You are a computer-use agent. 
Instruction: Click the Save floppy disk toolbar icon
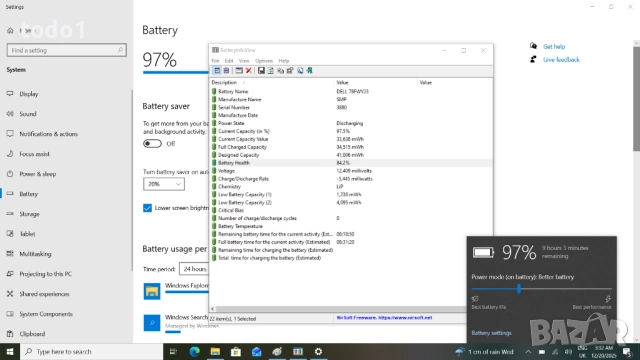tap(261, 71)
